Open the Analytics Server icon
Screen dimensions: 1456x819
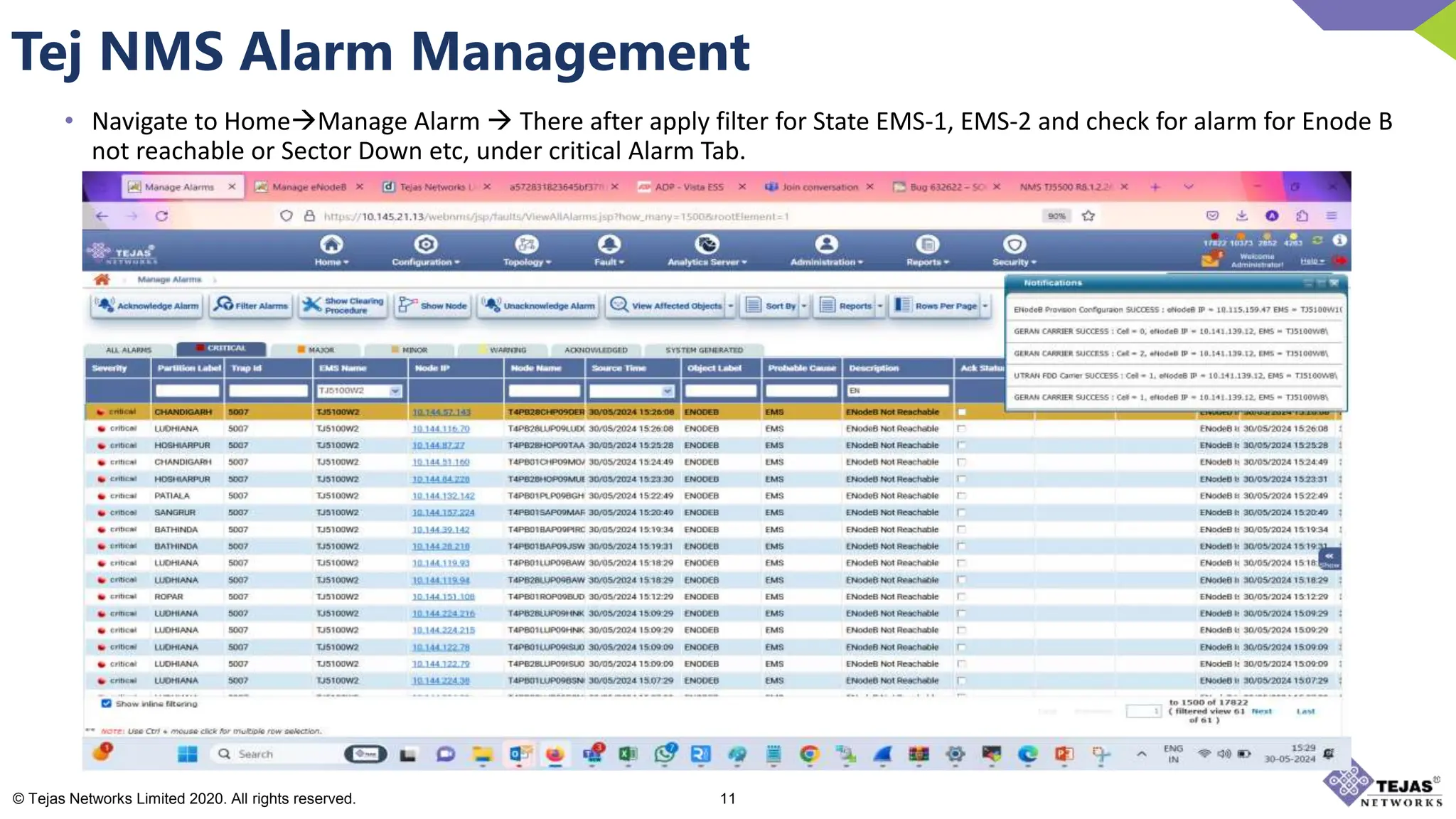pos(707,245)
